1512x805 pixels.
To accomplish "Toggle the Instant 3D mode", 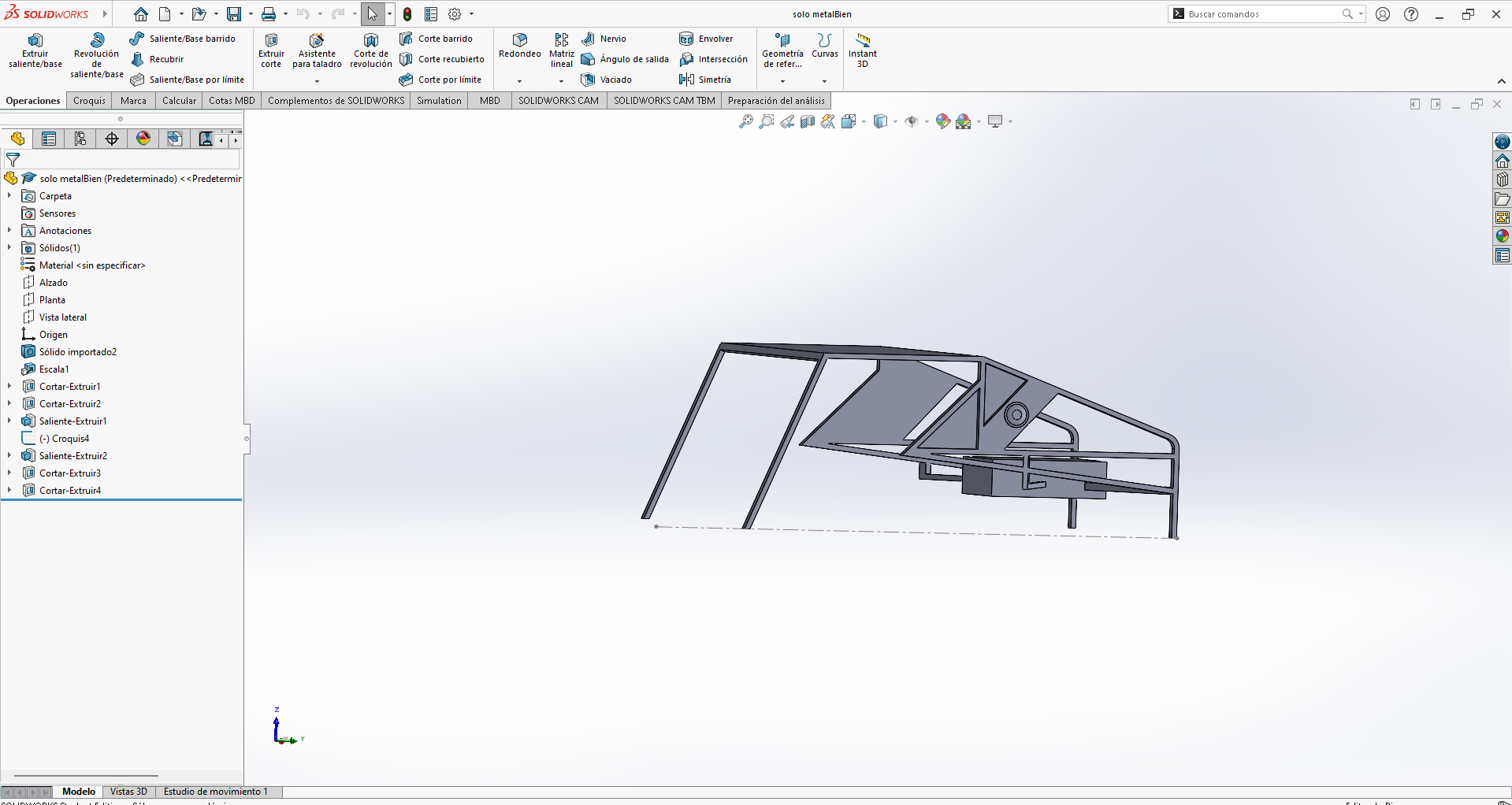I will pos(863,51).
